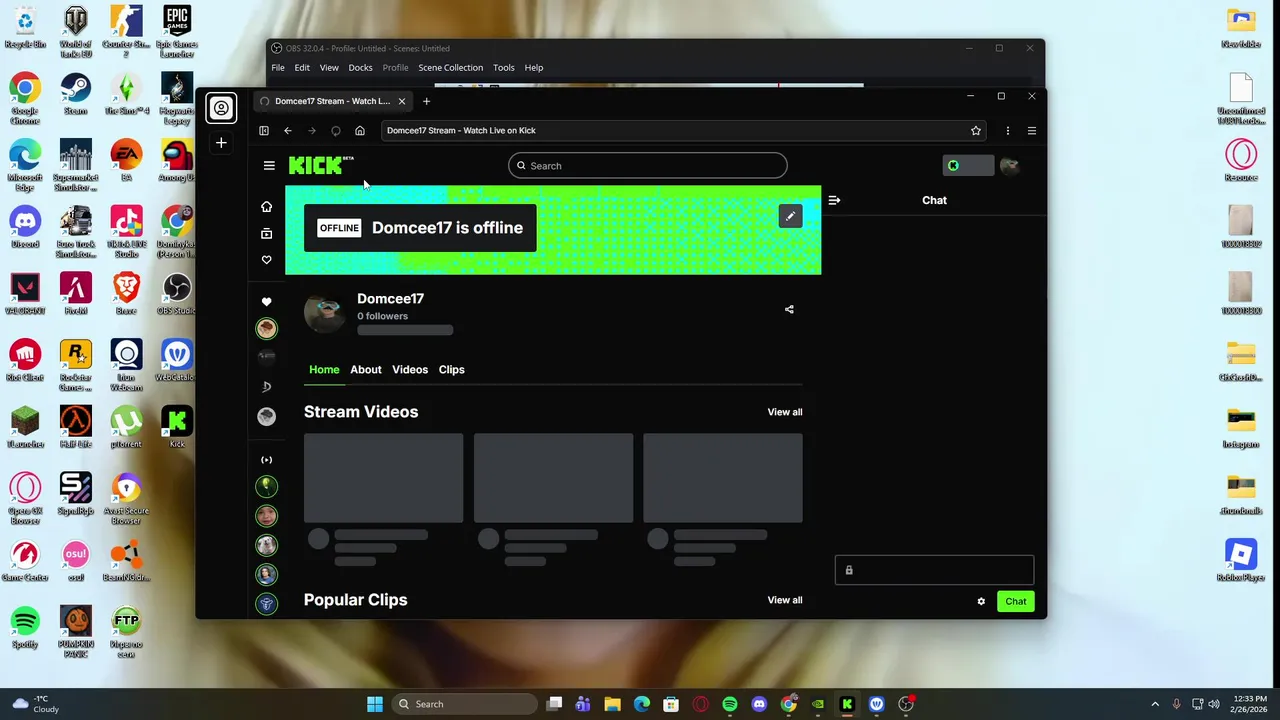The image size is (1280, 720).
Task: Open Tools menu in OBS window
Action: (x=504, y=68)
